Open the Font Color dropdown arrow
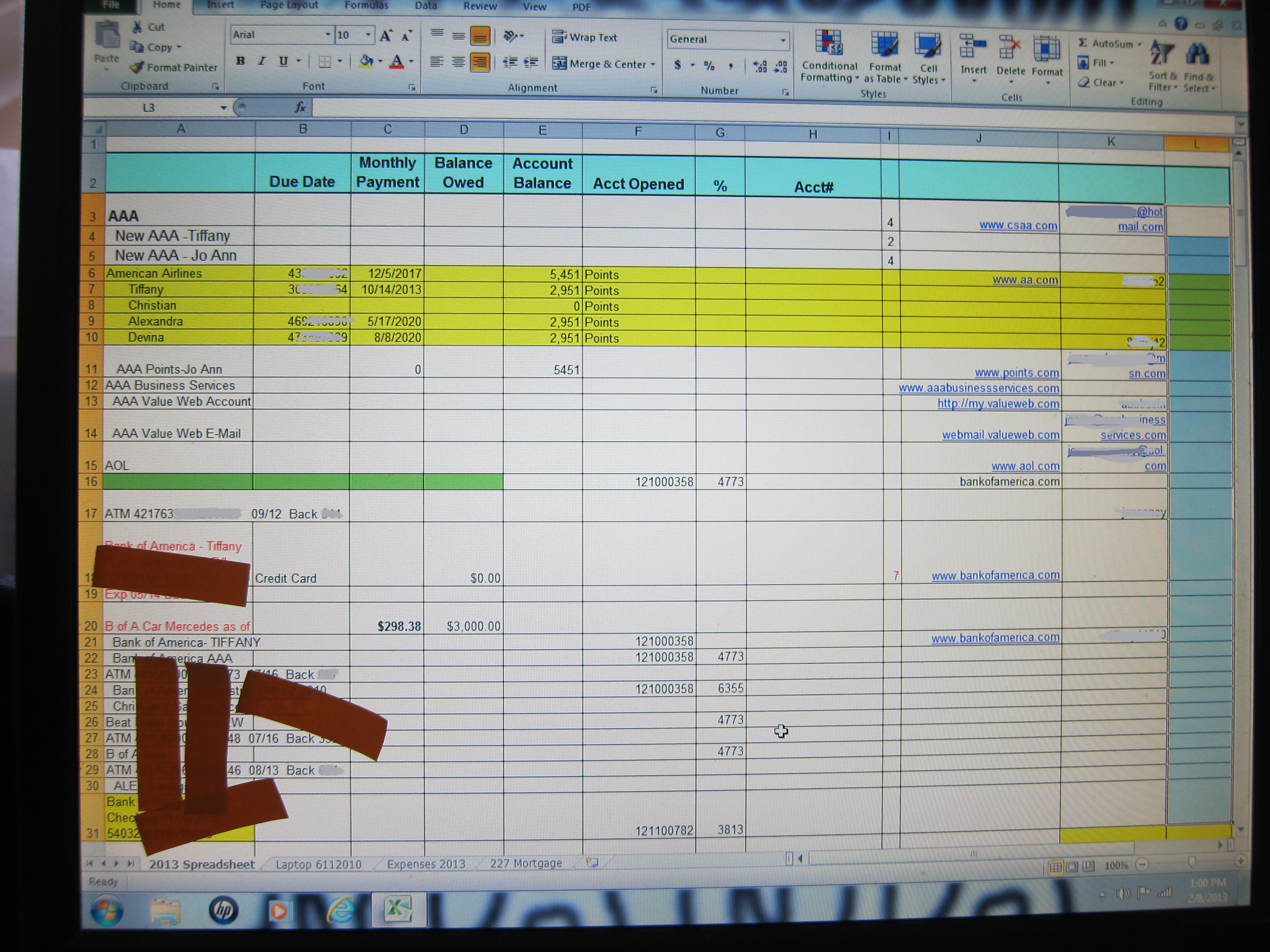 [411, 61]
